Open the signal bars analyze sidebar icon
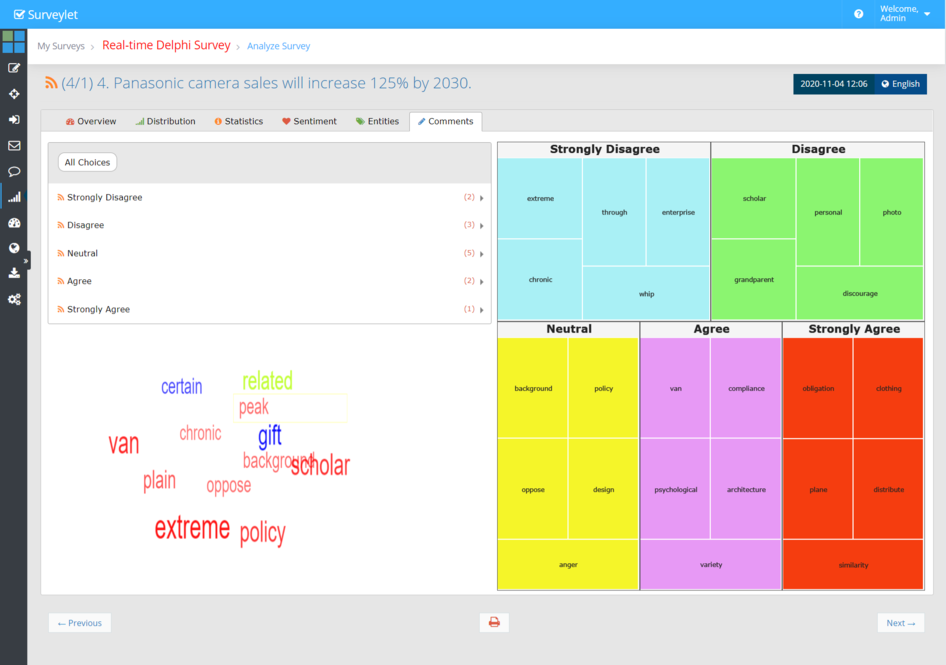Screen dimensions: 946x665 tap(14, 197)
